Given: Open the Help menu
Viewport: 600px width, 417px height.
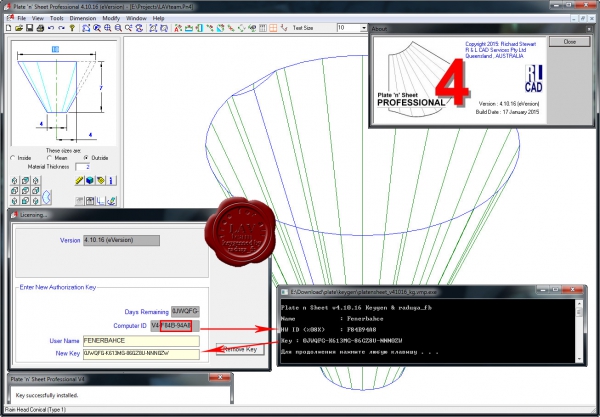Looking at the screenshot, I should [158, 18].
